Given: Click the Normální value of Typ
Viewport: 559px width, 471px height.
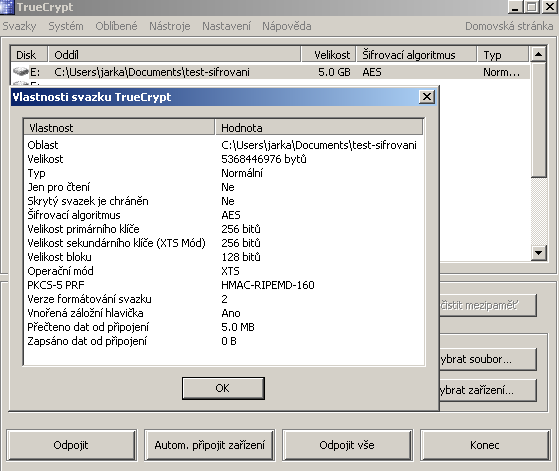Looking at the screenshot, I should [x=242, y=173].
